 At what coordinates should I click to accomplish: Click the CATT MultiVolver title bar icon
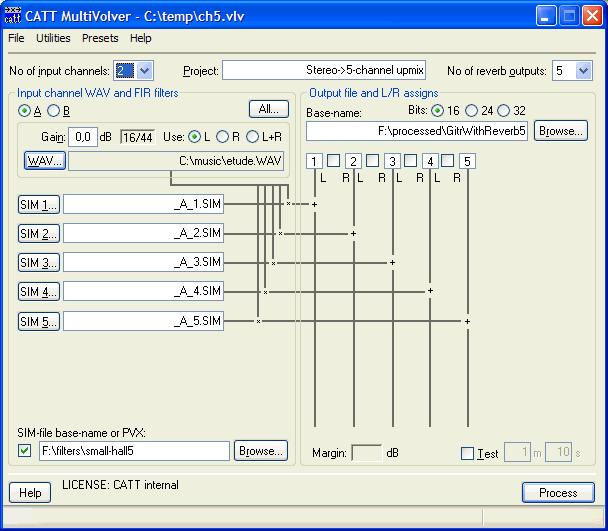(x=14, y=15)
